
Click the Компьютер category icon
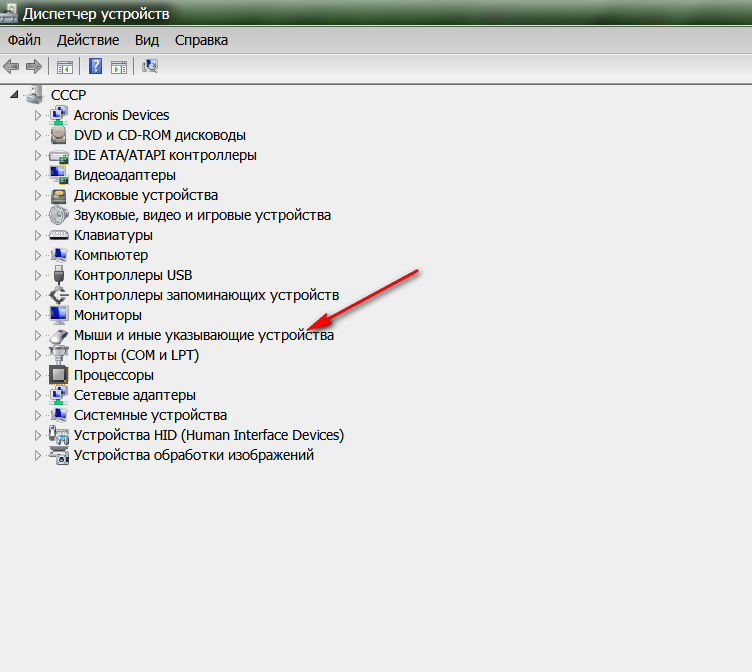[x=59, y=255]
